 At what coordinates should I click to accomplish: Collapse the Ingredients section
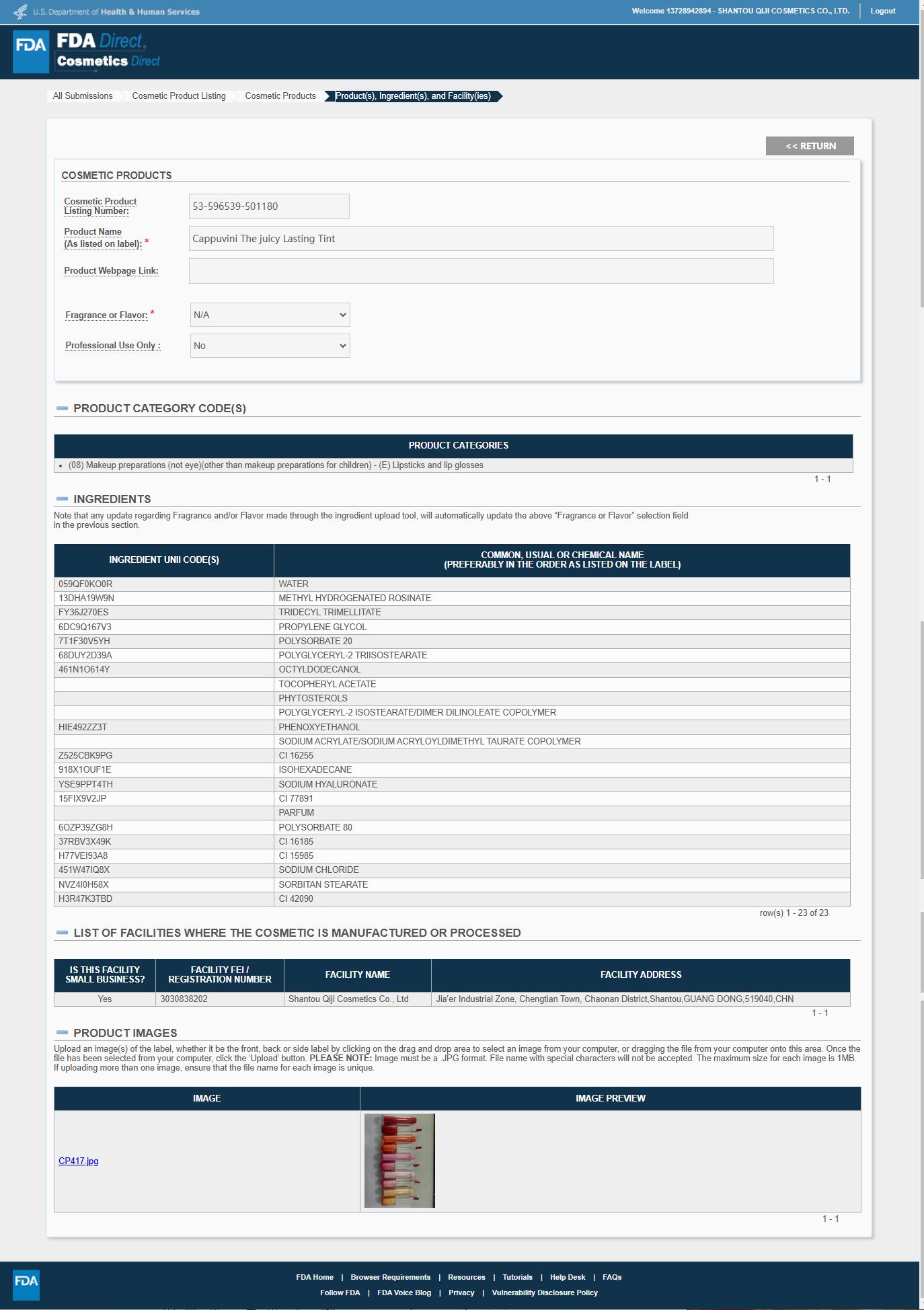click(63, 499)
